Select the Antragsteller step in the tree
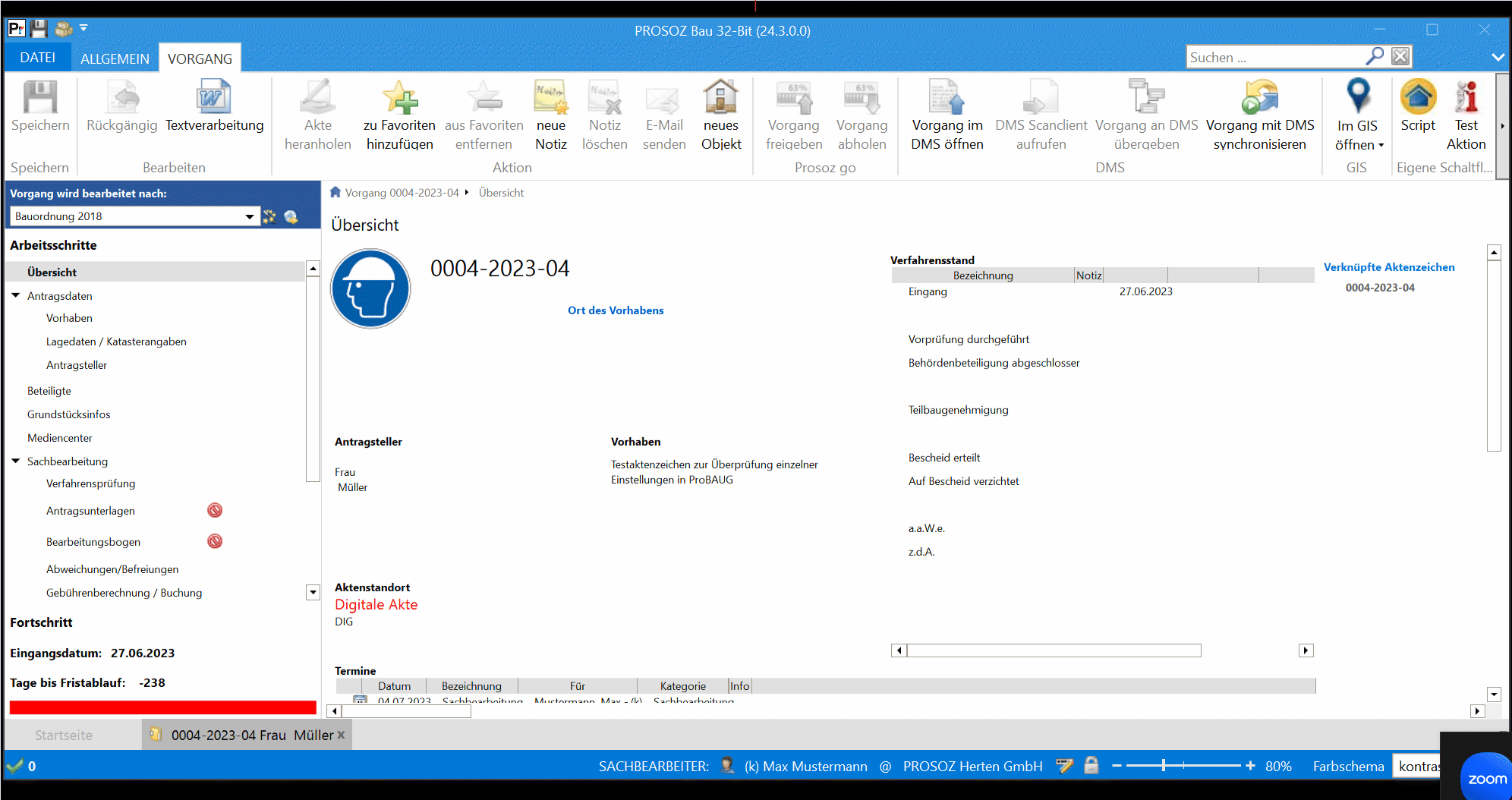 click(77, 365)
